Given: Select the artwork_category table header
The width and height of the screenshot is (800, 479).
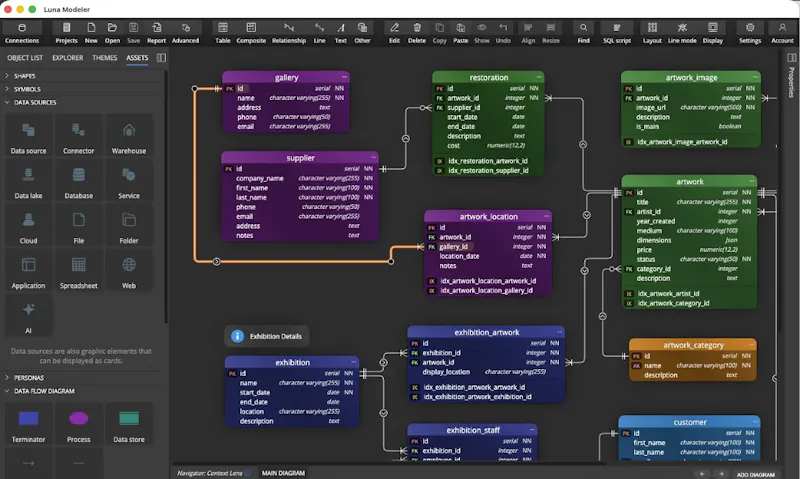Looking at the screenshot, I should pyautogui.click(x=693, y=345).
